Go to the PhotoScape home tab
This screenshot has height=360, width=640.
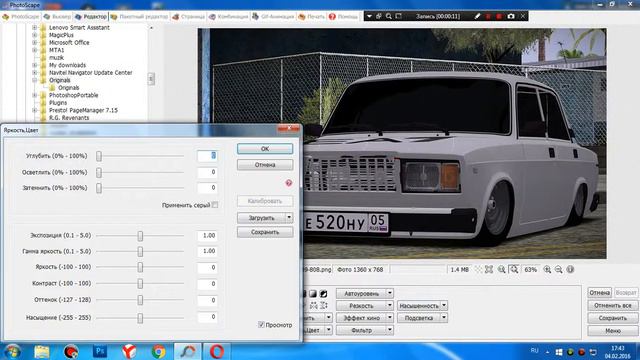pos(21,17)
